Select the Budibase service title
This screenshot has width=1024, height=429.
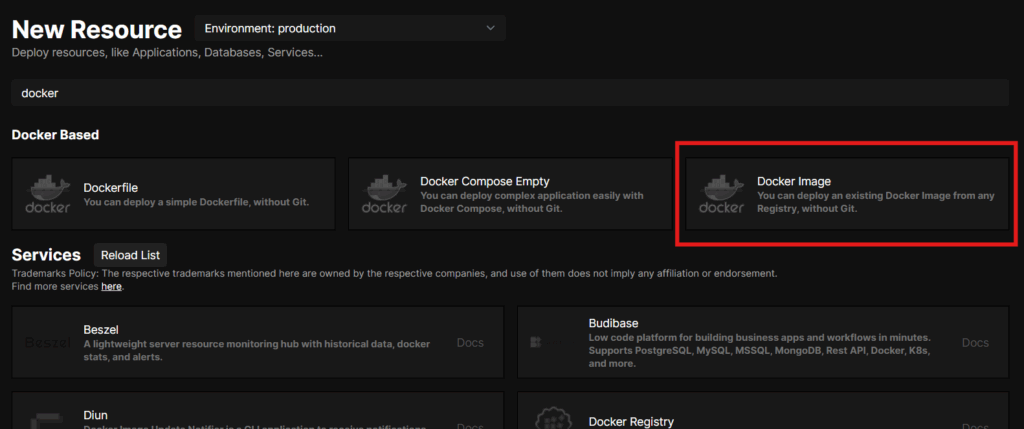613,323
